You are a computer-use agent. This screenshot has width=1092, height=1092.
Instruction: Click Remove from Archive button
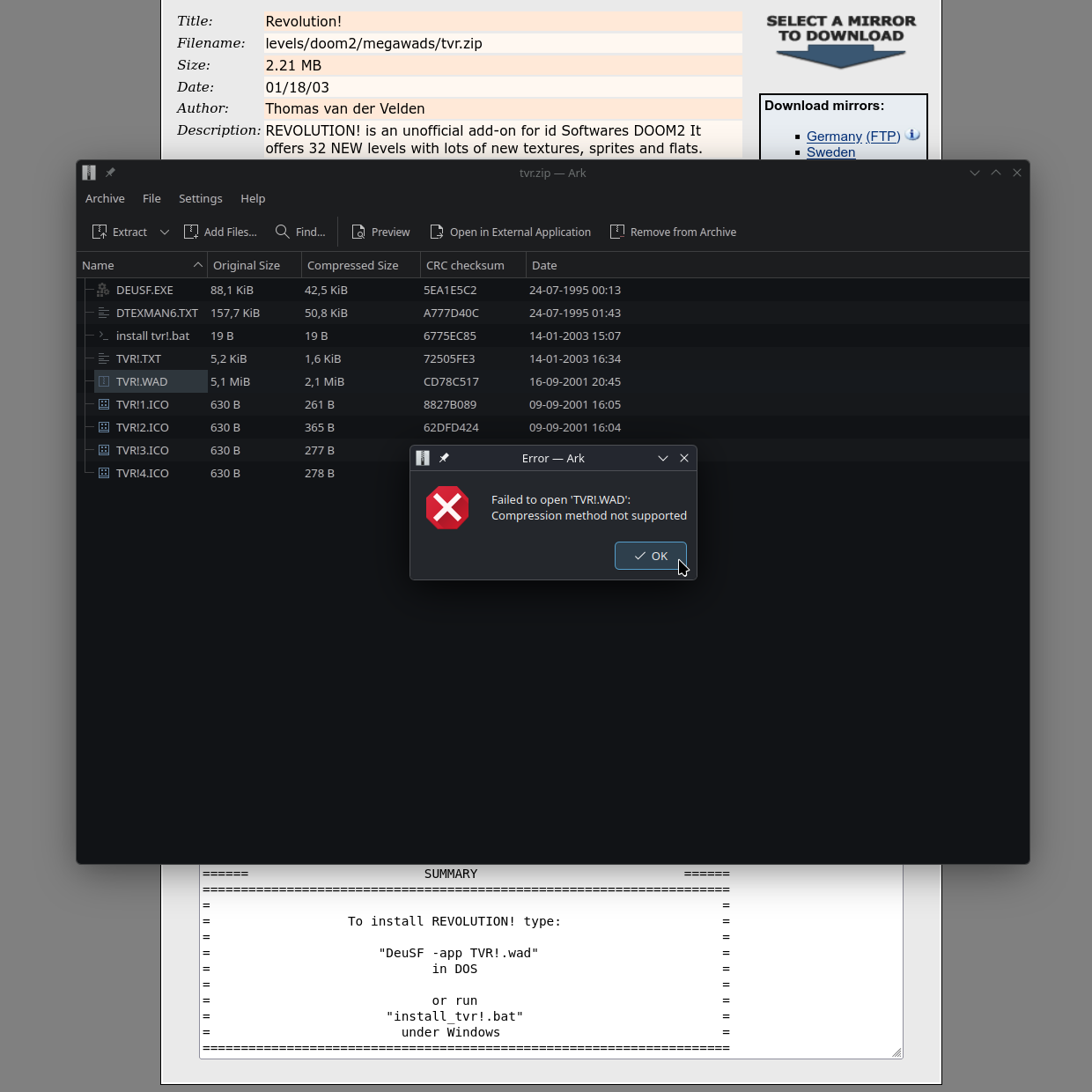673,232
